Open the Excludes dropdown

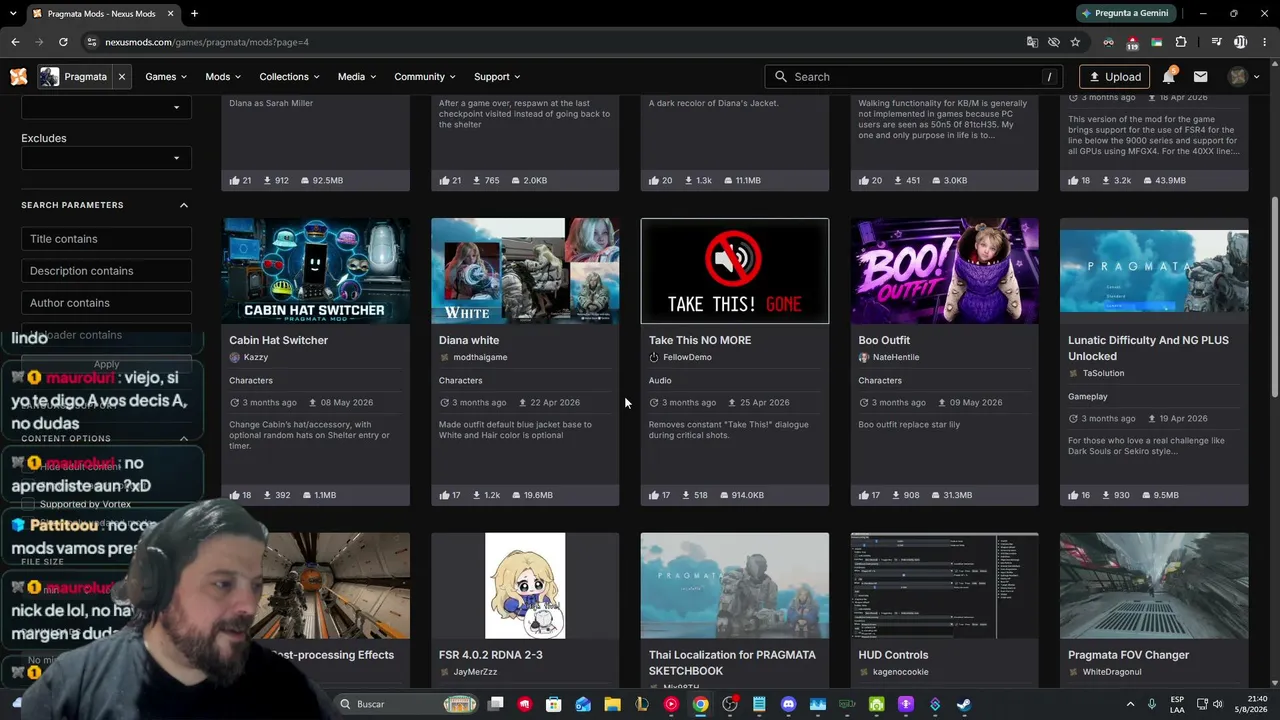[106, 158]
